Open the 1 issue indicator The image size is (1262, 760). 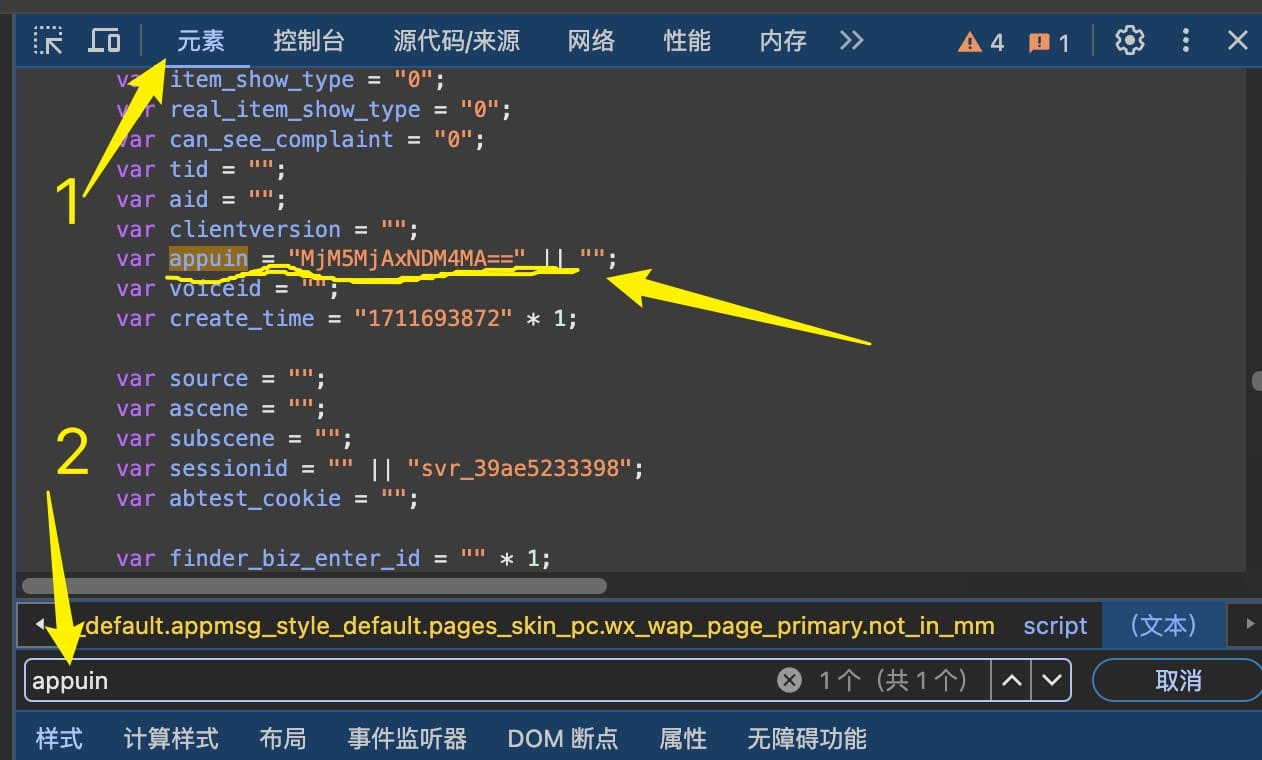click(x=1050, y=42)
